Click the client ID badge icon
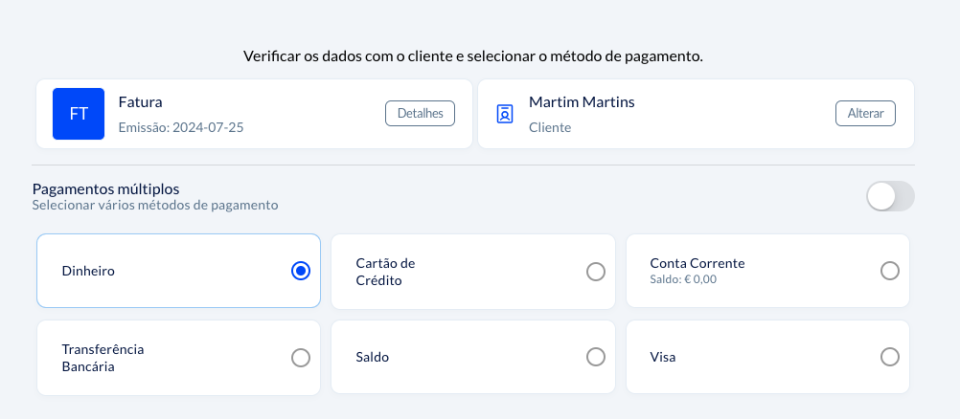Viewport: 960px width, 419px height. tap(505, 114)
